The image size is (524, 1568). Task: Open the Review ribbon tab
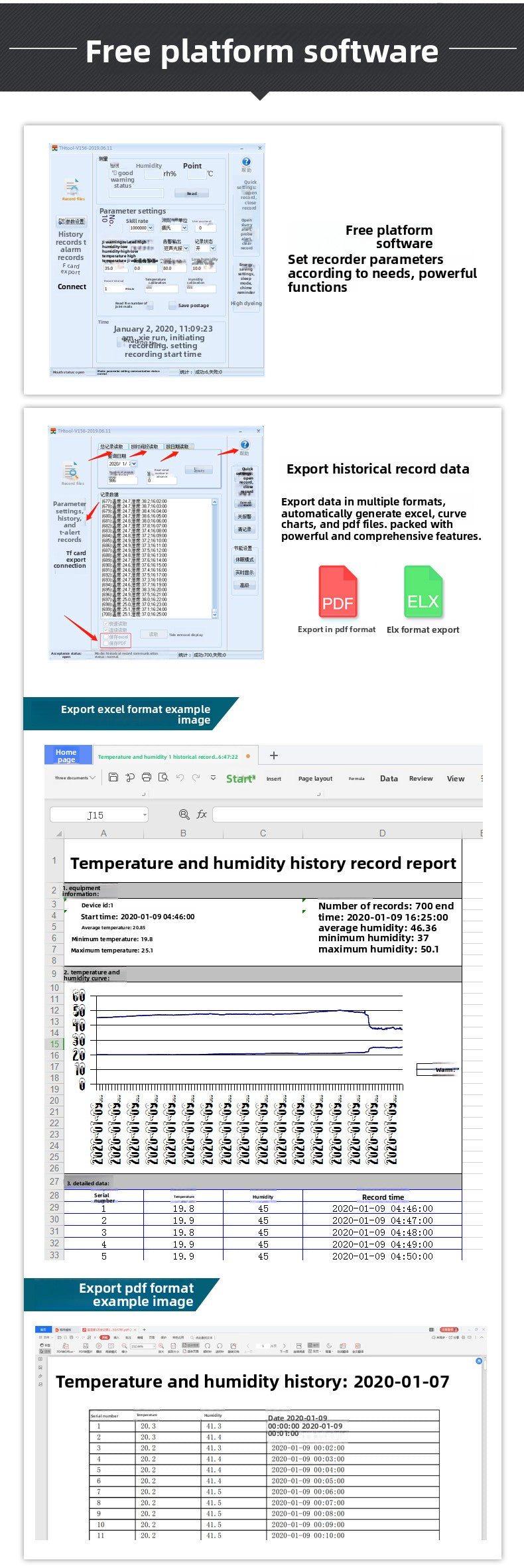pyautogui.click(x=421, y=779)
